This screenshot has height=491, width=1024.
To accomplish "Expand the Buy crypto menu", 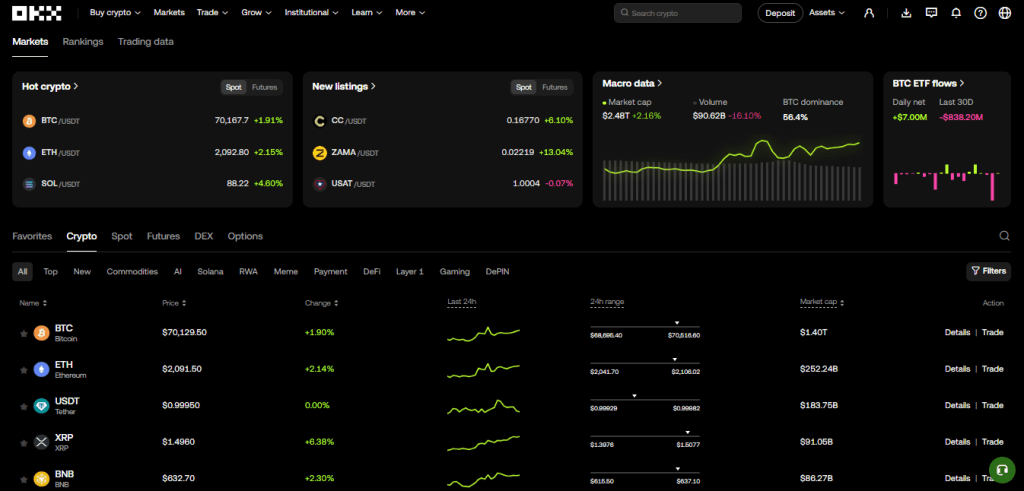I will pos(115,12).
